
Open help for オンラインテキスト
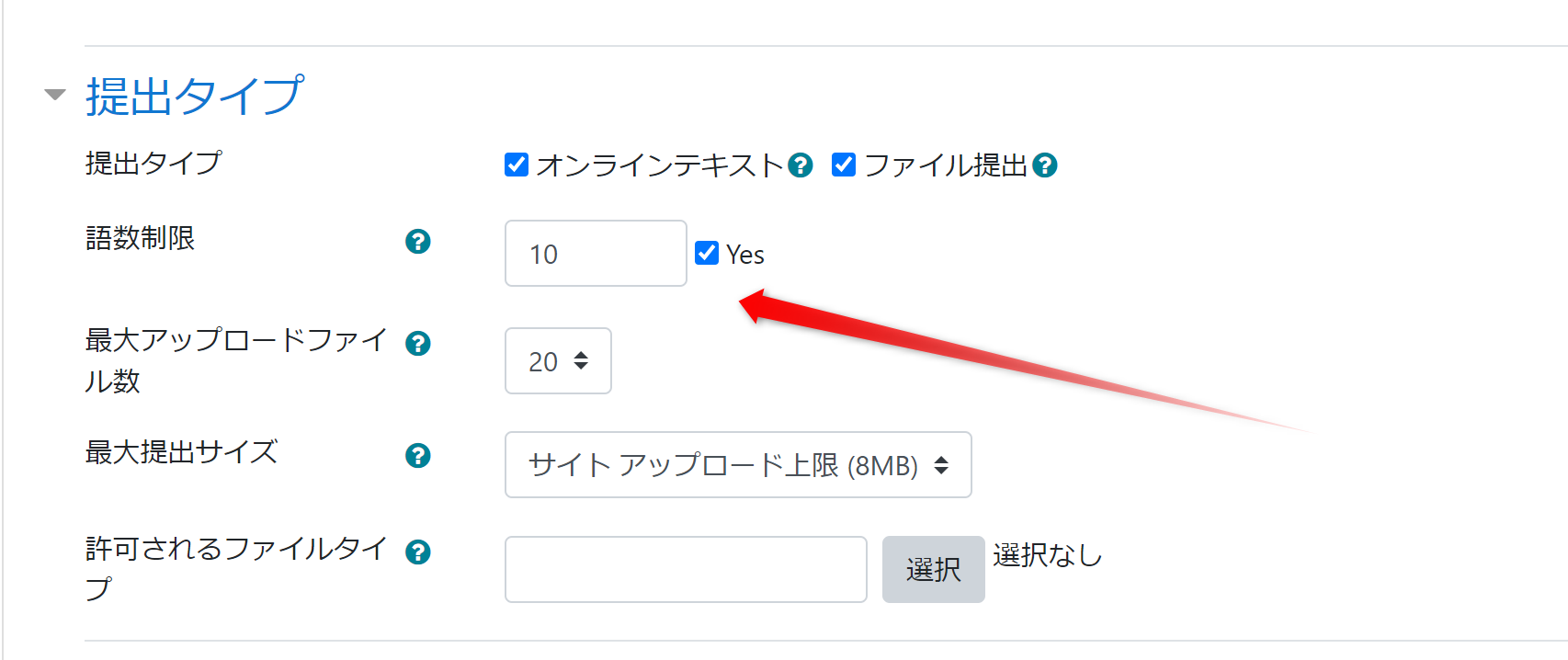(801, 165)
